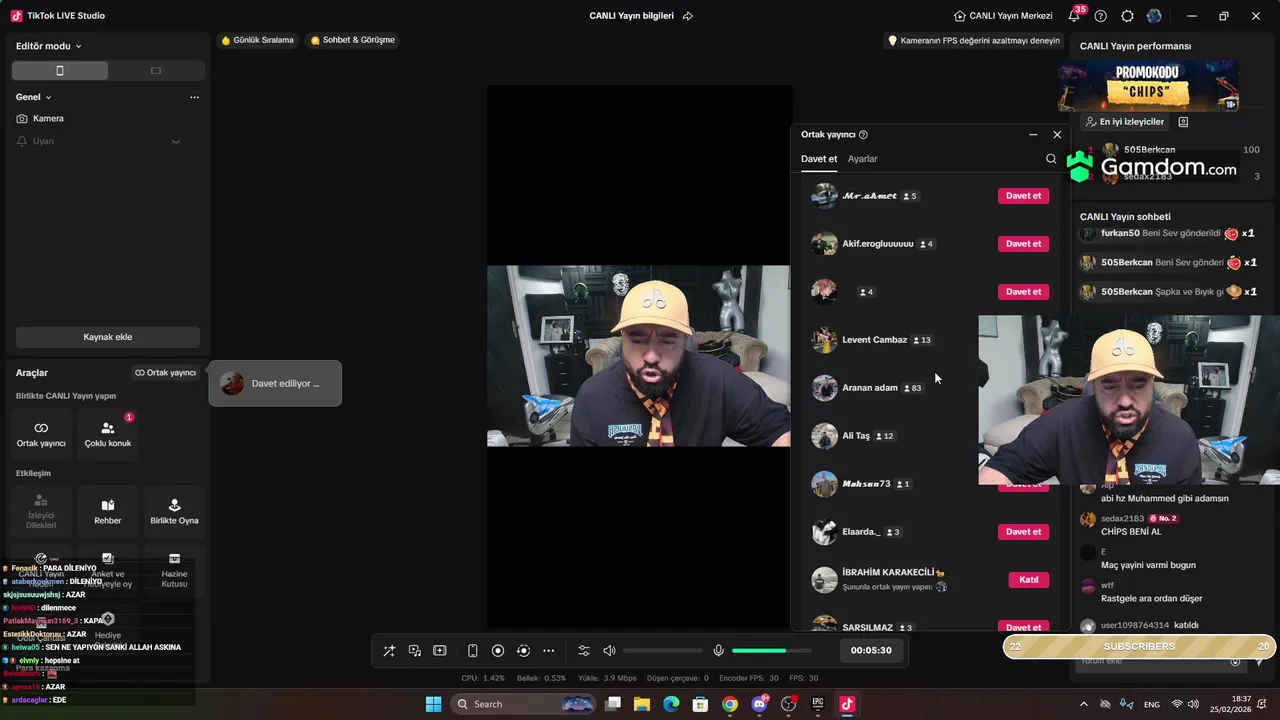This screenshot has width=1280, height=720.
Task: Open Google Chrome from taskbar
Action: point(730,704)
